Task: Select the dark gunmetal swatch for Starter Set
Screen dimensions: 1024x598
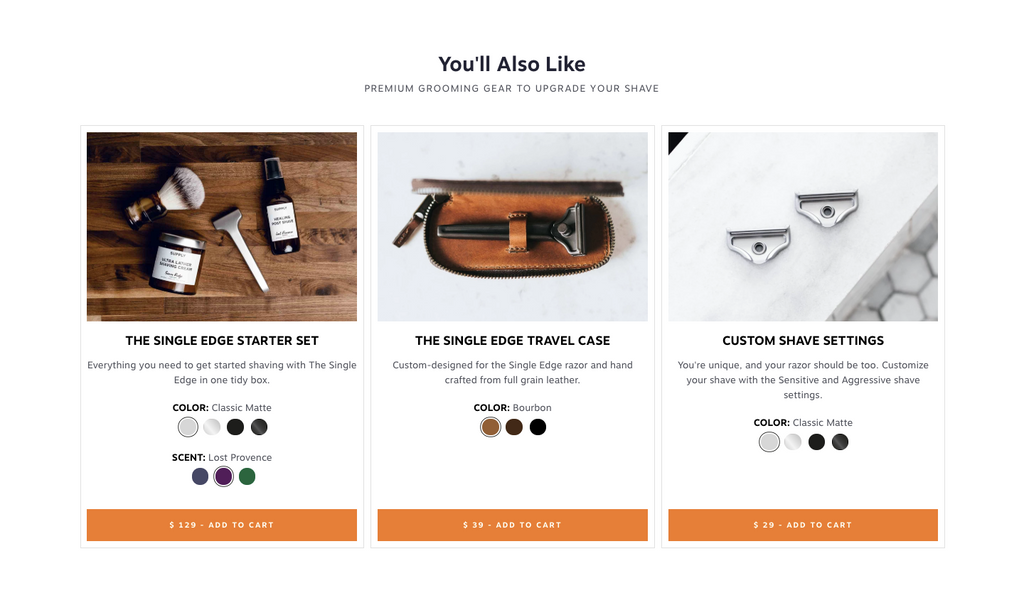Action: pyautogui.click(x=259, y=427)
